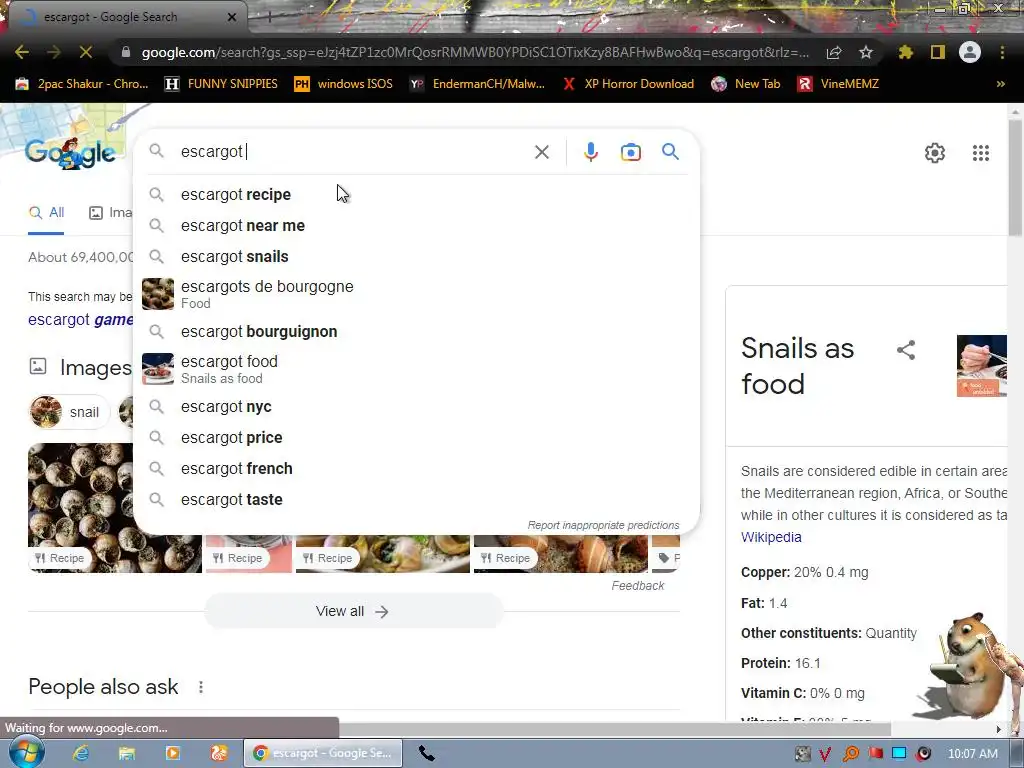Screen dimensions: 1024x768
Task: Click the Windows Start orb
Action: tap(26, 752)
